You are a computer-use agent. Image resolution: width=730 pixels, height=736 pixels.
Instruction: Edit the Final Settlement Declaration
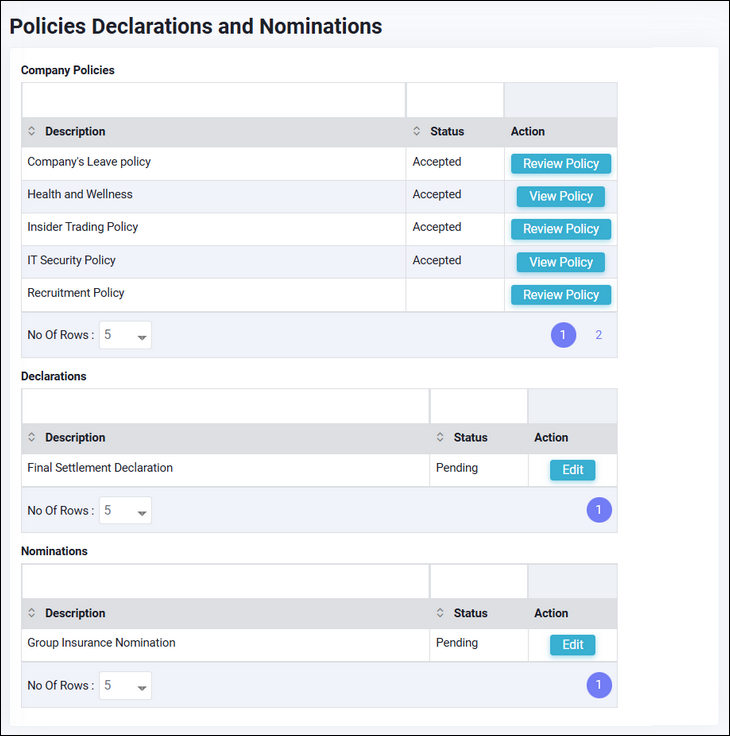click(x=572, y=470)
